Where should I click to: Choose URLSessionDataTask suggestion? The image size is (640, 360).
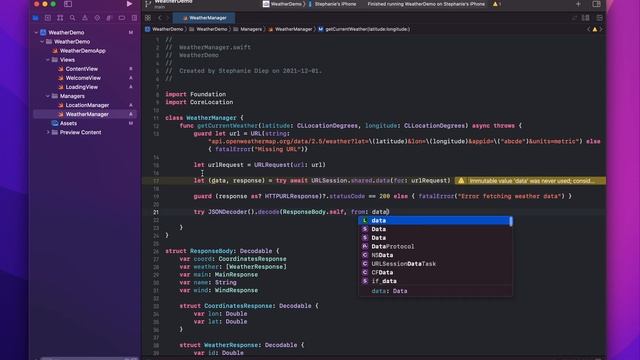435,264
